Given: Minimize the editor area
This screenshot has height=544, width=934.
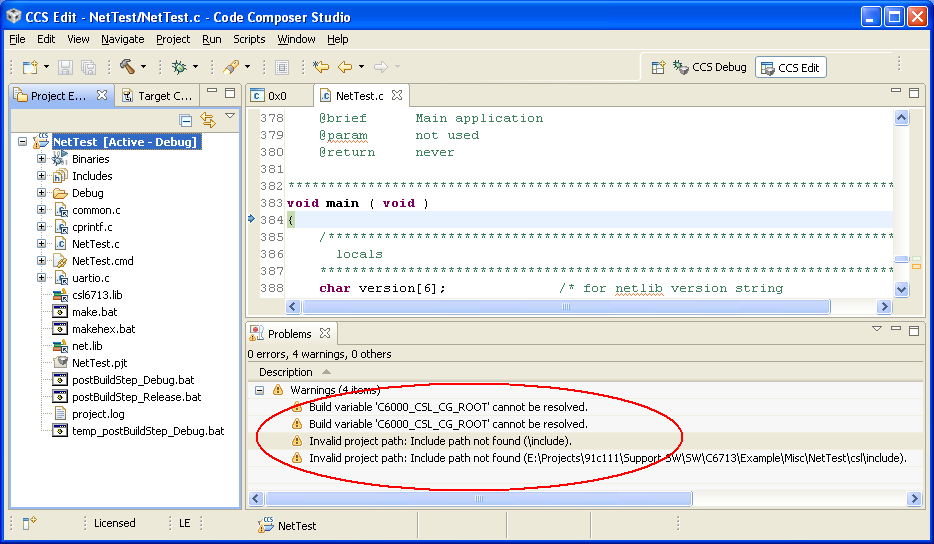Looking at the screenshot, I should click(895, 91).
